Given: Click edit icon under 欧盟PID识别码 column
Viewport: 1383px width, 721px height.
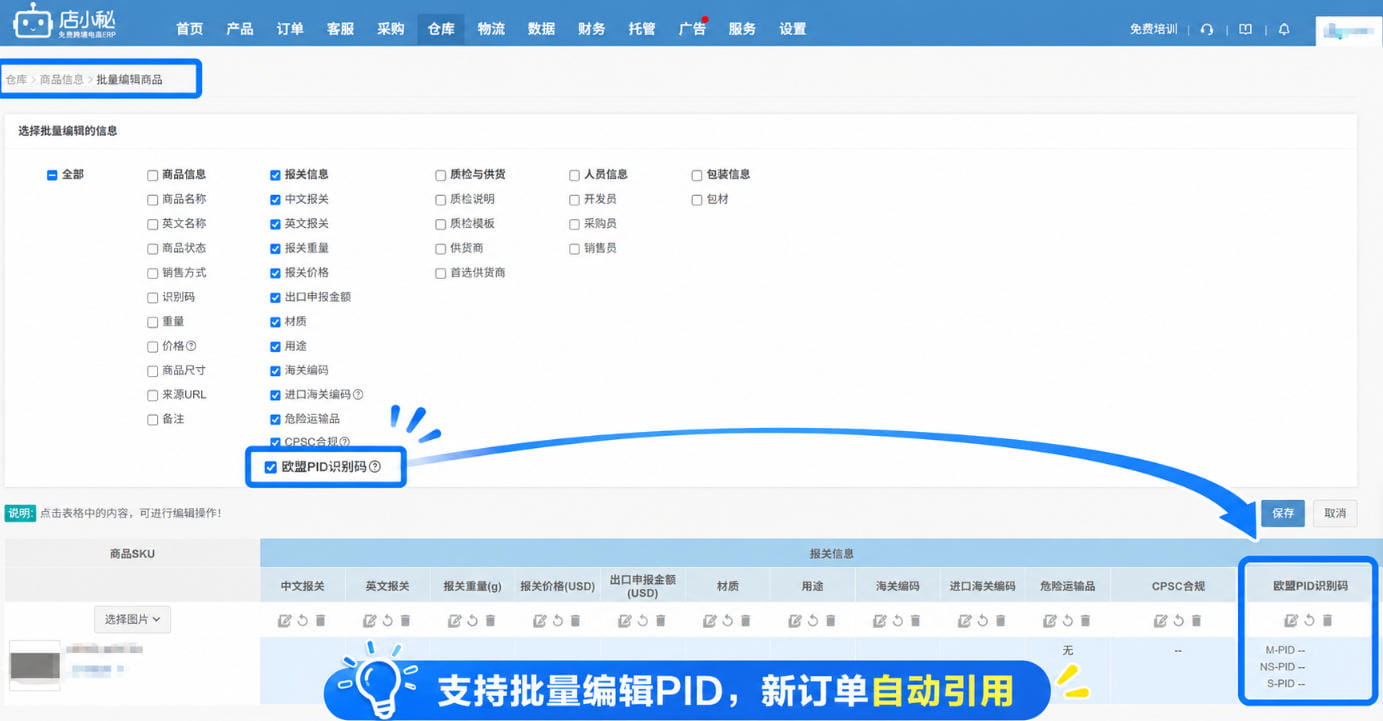Looking at the screenshot, I should point(1291,621).
